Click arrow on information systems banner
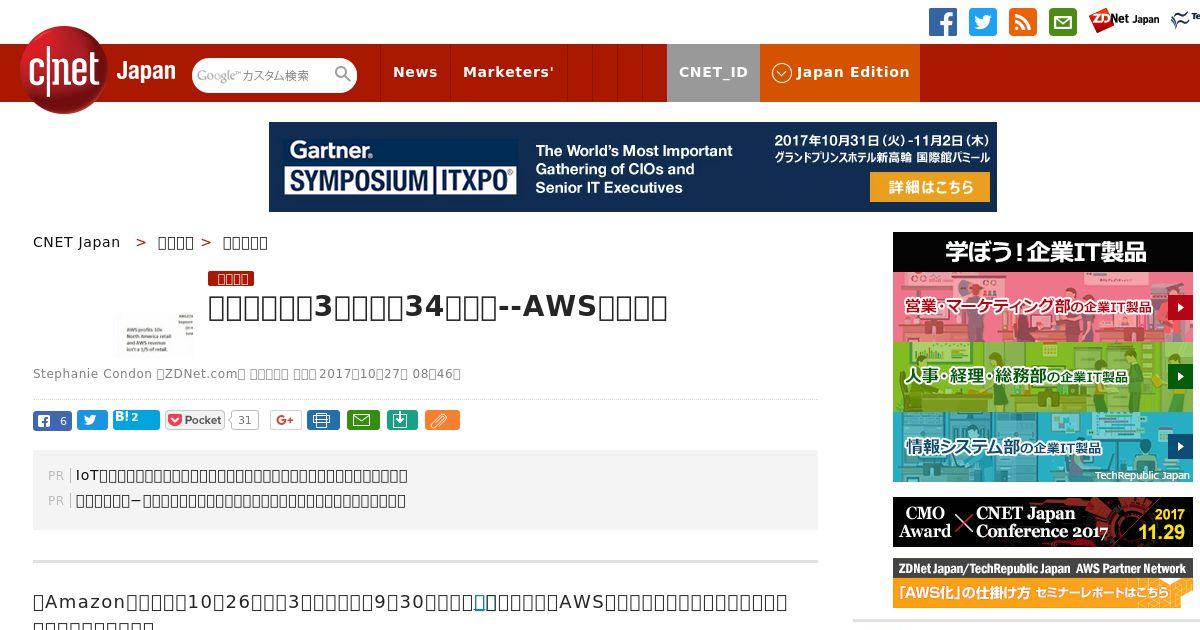Screen dimensions: 1200x630 1180,447
